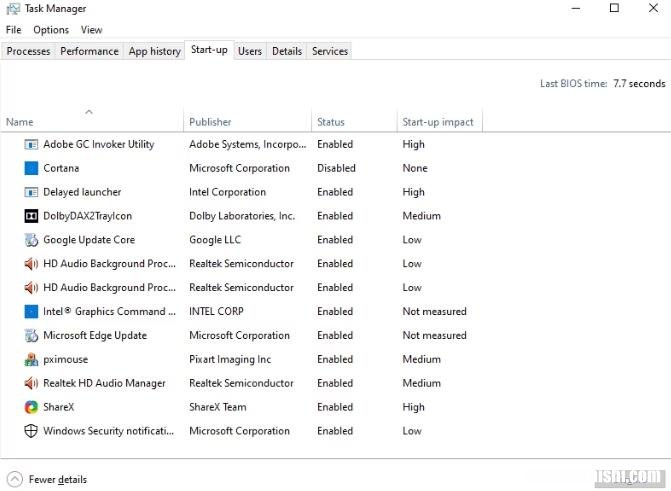
Task: Click the Pixart Imaging Inc publisher cell
Action: (x=230, y=360)
